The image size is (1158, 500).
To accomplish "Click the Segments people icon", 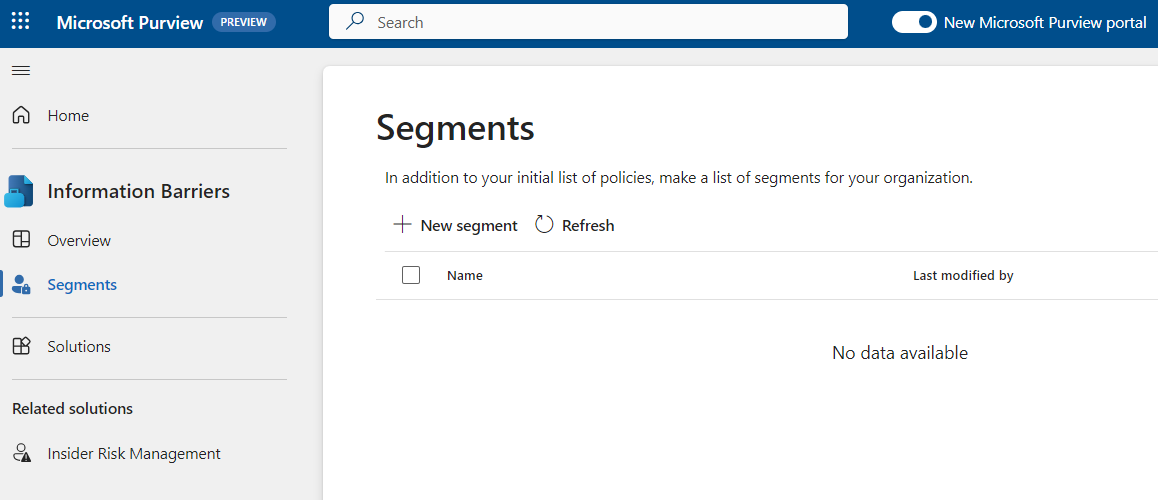I will pos(21,285).
